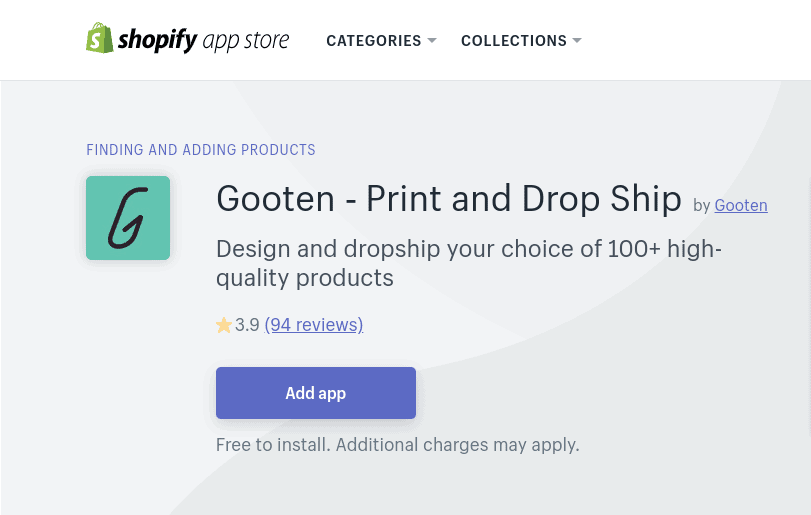Open Finding and Adding Products category link
Screen dimensions: 811x515
pos(201,149)
